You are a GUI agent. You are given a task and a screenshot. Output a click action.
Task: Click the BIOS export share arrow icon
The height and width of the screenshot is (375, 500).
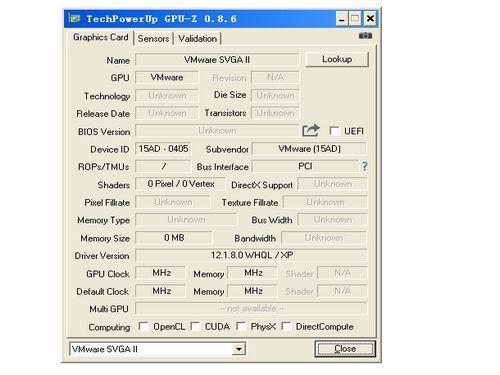[x=311, y=130]
